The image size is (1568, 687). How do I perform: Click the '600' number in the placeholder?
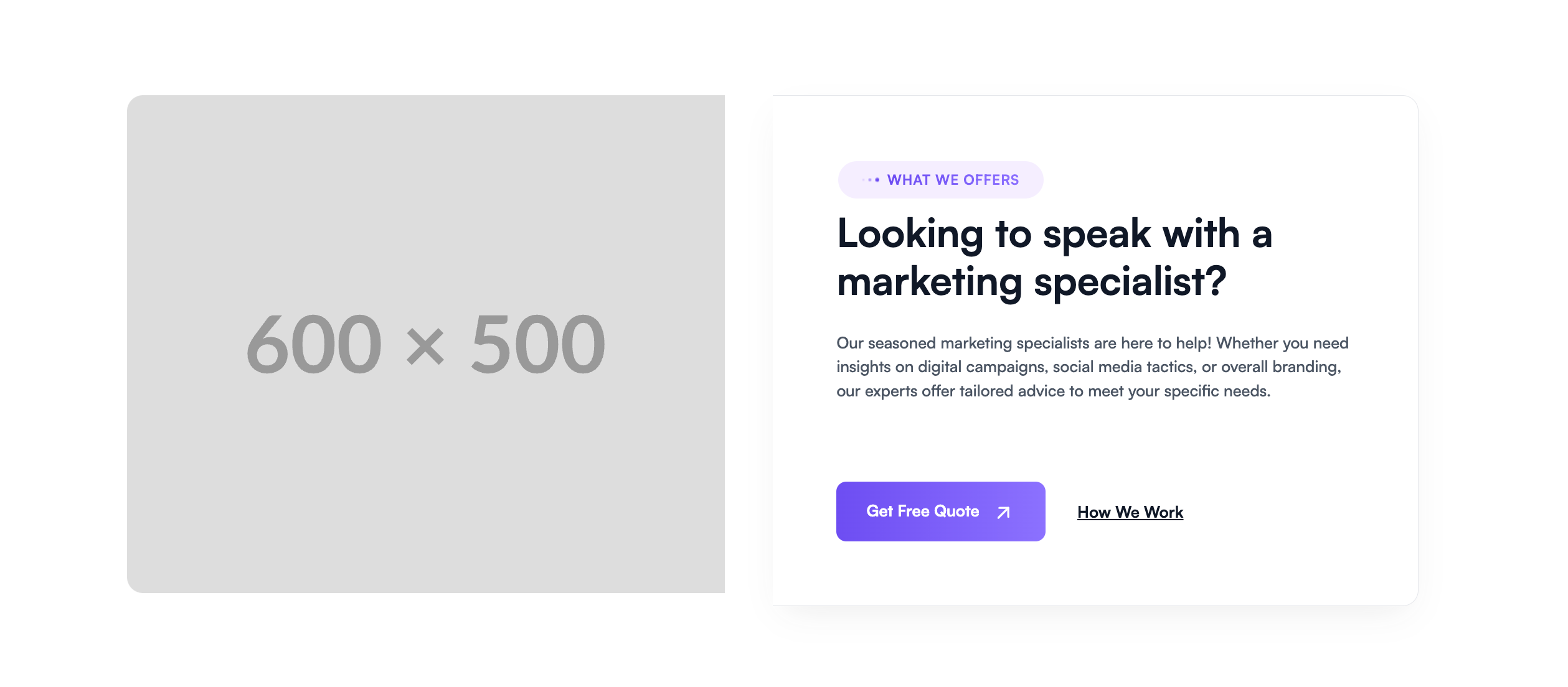[x=314, y=344]
